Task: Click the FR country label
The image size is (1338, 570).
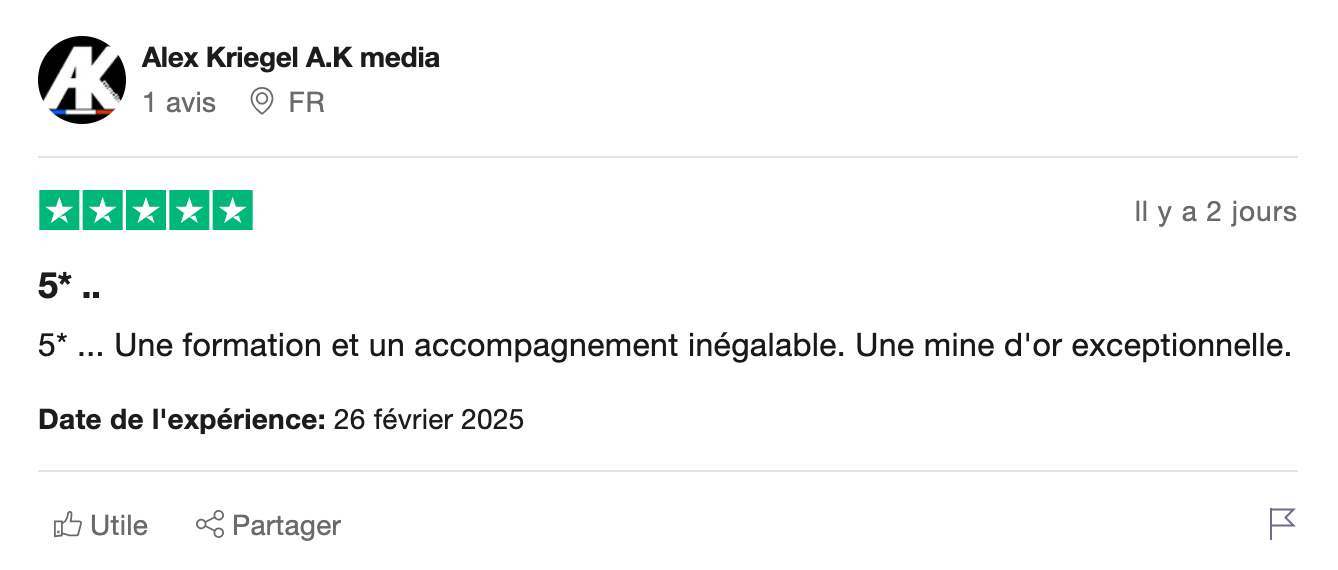Action: 306,102
